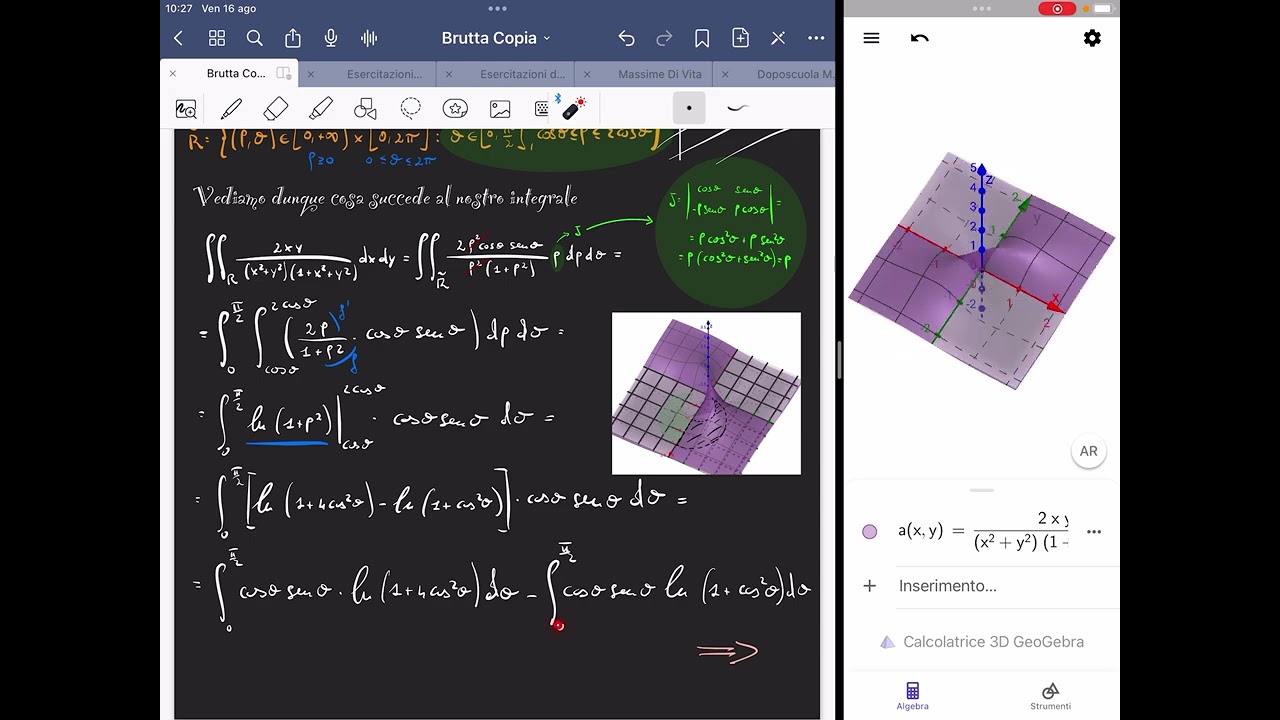Open search in the notes app
Image resolution: width=1280 pixels, height=720 pixels.
255,38
